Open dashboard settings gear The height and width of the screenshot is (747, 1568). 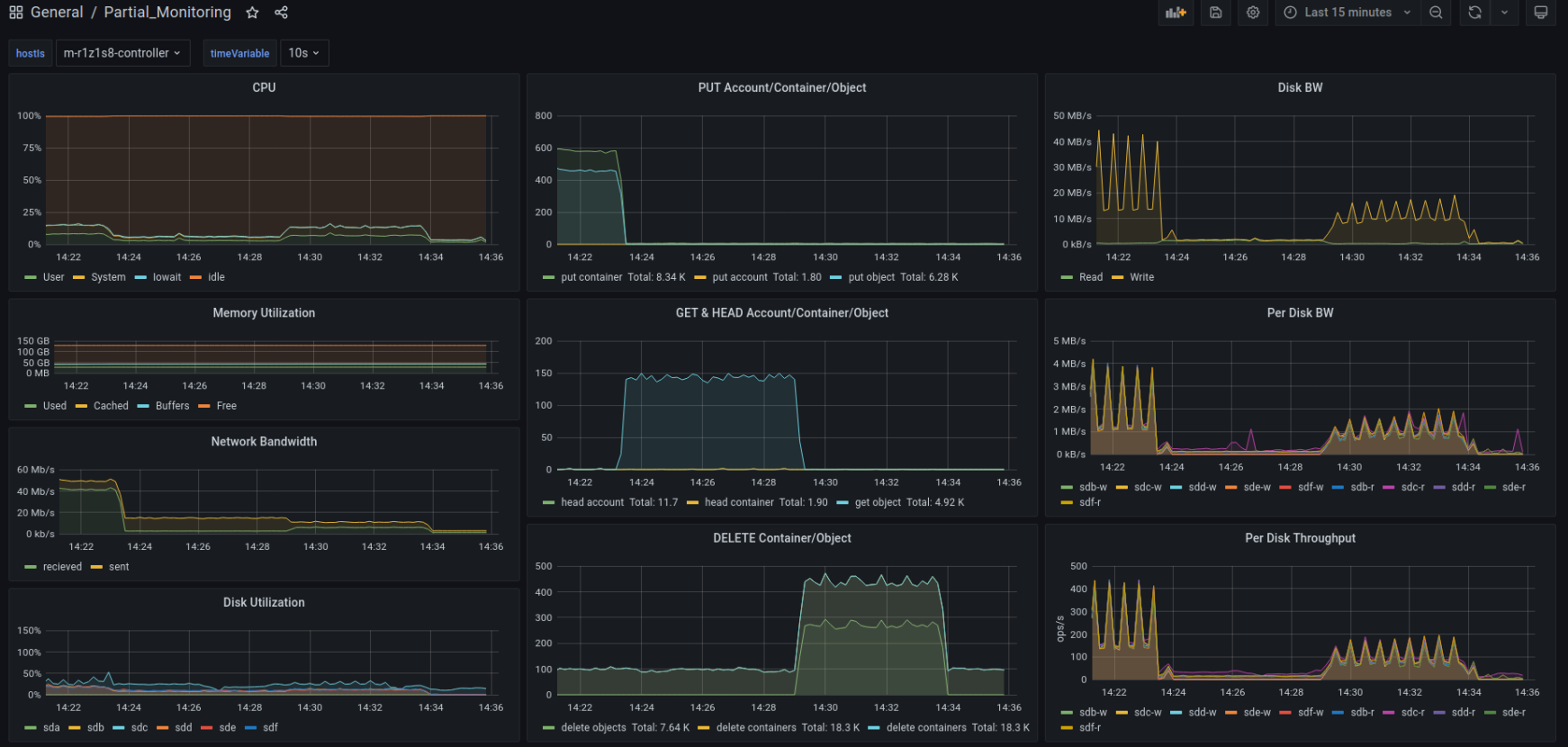point(1253,13)
